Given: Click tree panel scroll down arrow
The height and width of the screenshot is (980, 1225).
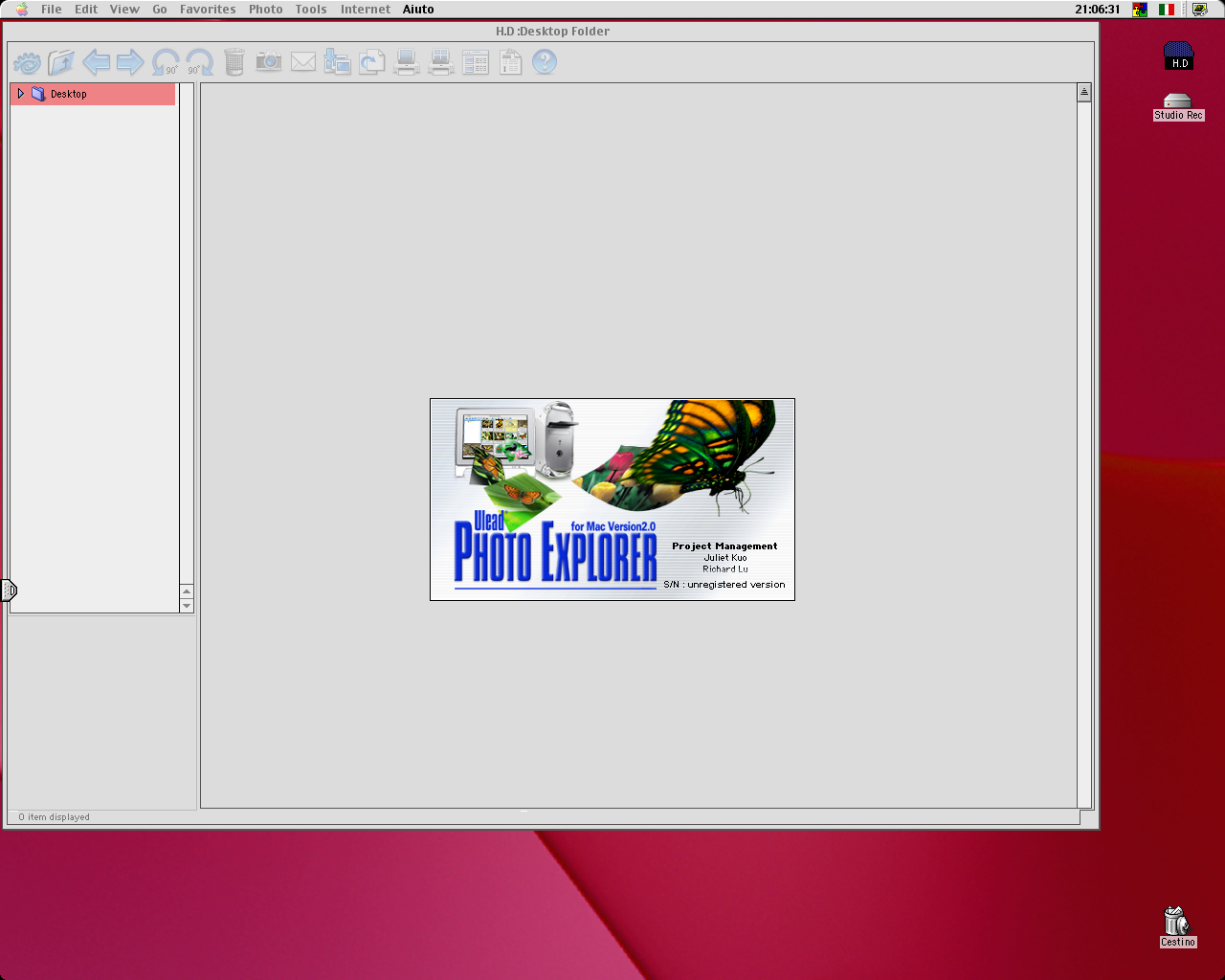Looking at the screenshot, I should 187,606.
